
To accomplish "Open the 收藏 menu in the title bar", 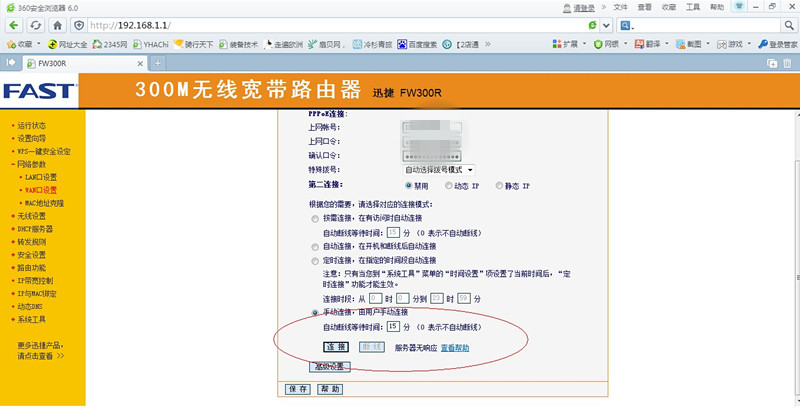I will click(669, 7).
